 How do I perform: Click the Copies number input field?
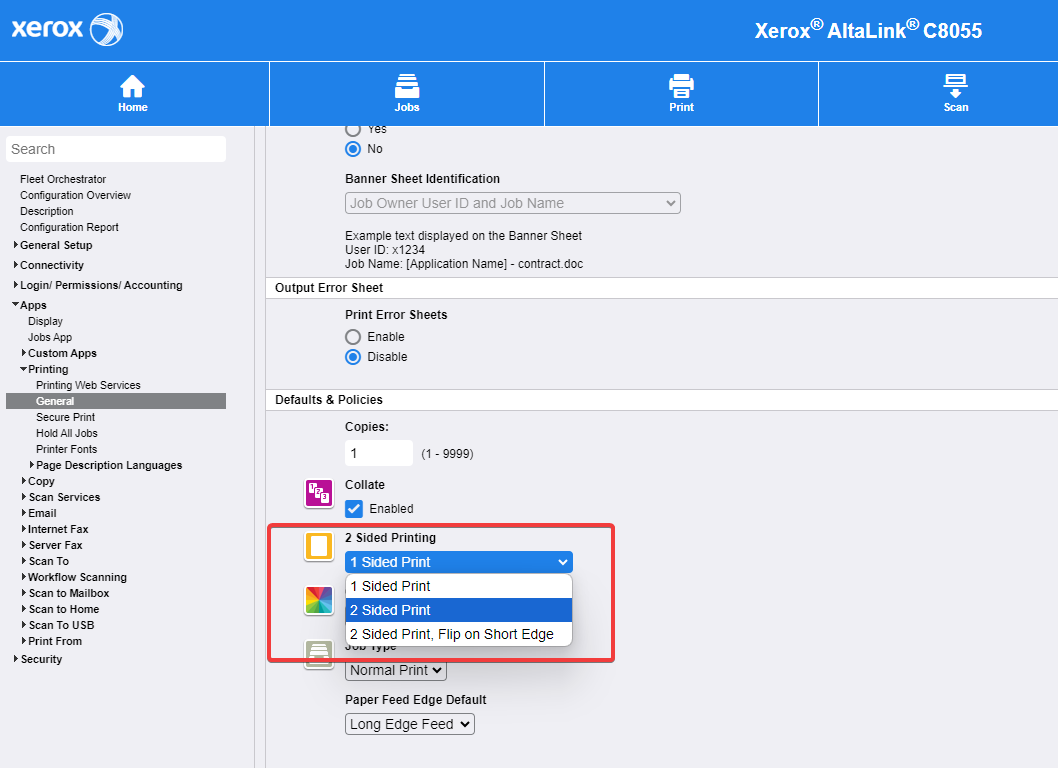(x=378, y=453)
